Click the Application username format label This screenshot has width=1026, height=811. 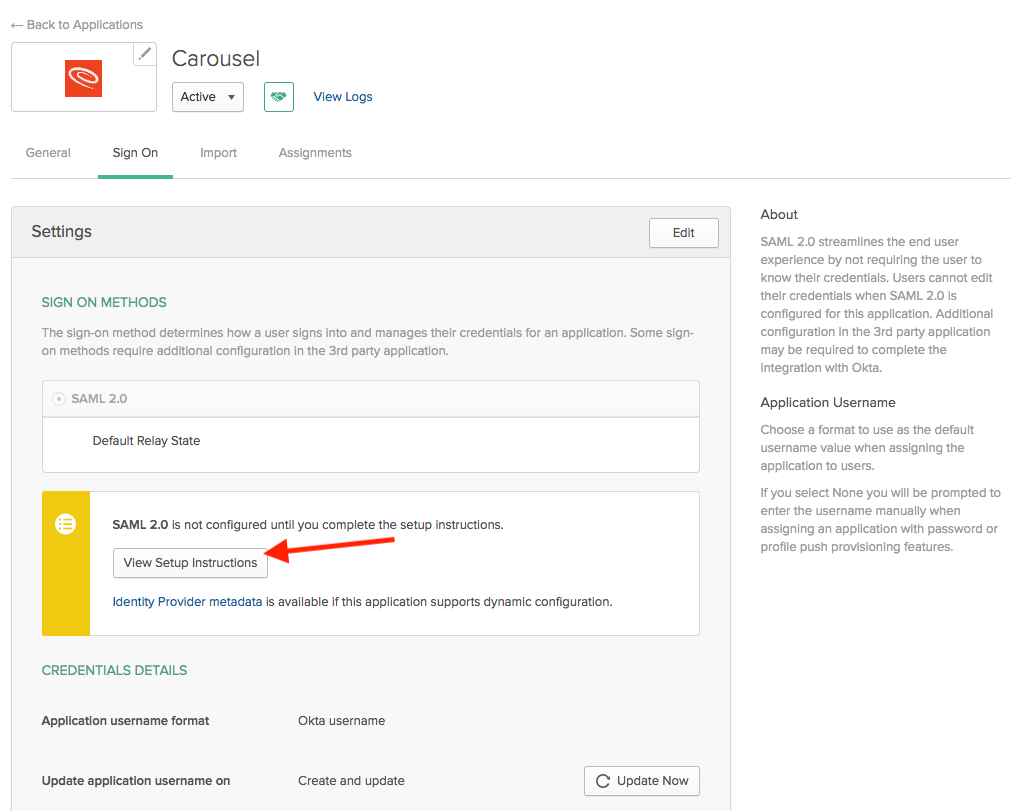[x=126, y=721]
